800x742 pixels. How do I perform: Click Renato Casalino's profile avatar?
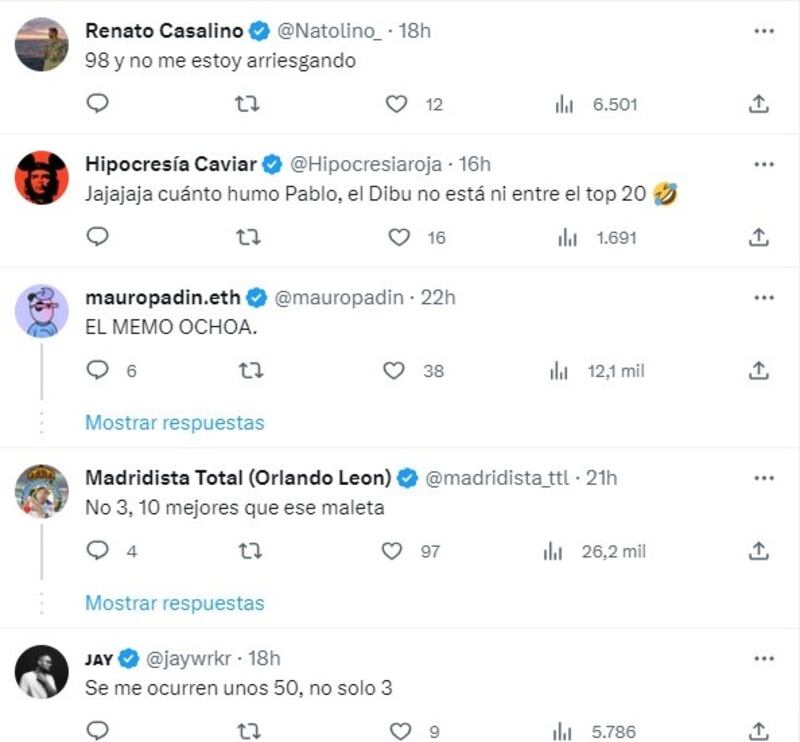(x=42, y=44)
